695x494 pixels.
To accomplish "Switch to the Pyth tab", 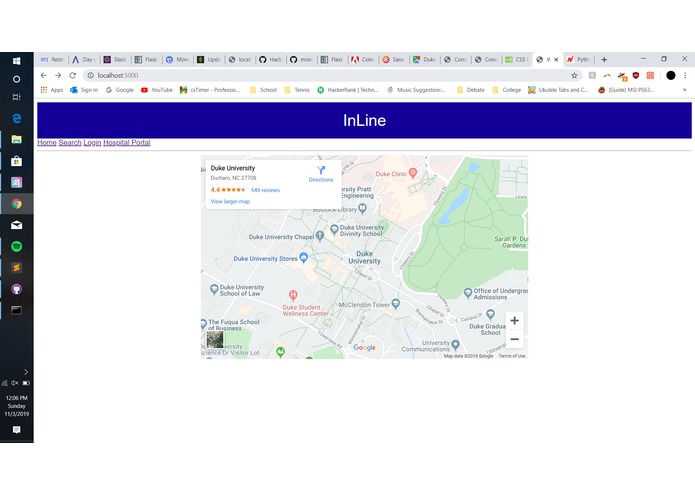I will pos(578,59).
